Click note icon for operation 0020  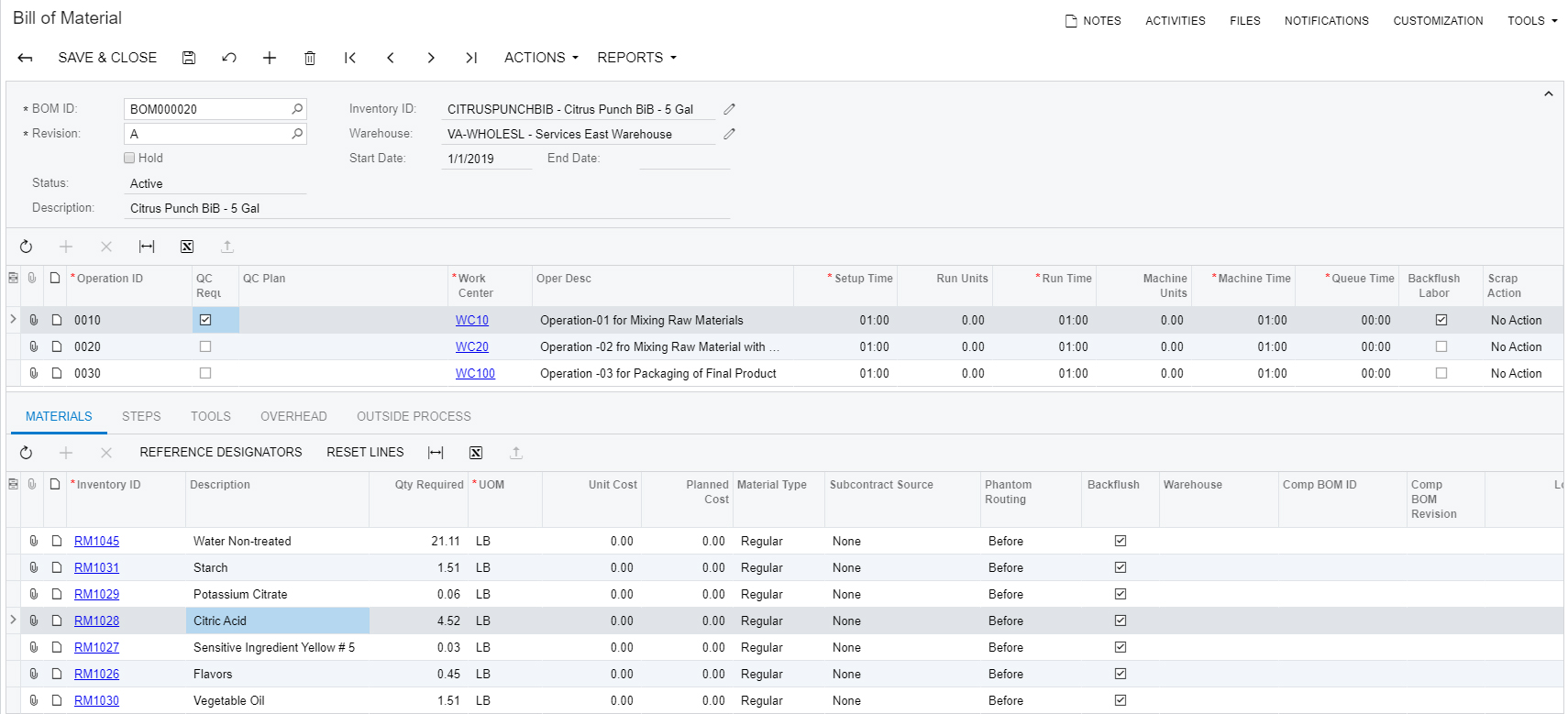[56, 346]
